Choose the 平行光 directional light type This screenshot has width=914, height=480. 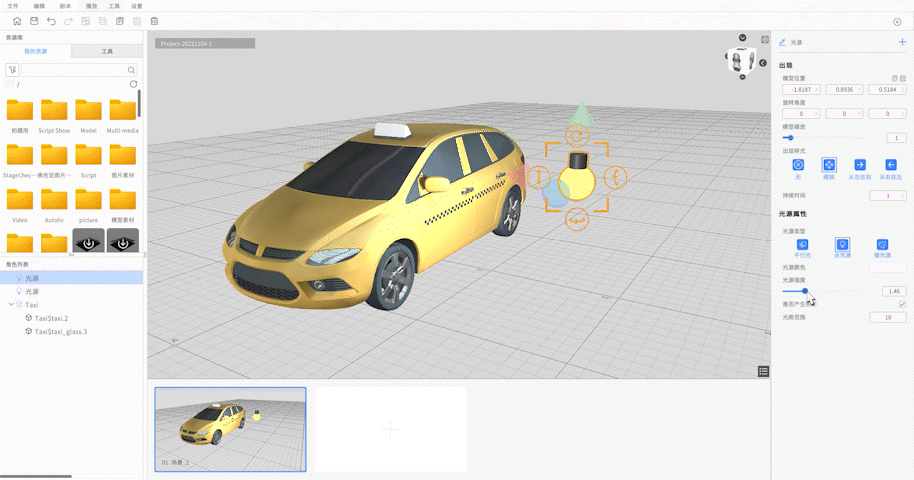(x=801, y=244)
